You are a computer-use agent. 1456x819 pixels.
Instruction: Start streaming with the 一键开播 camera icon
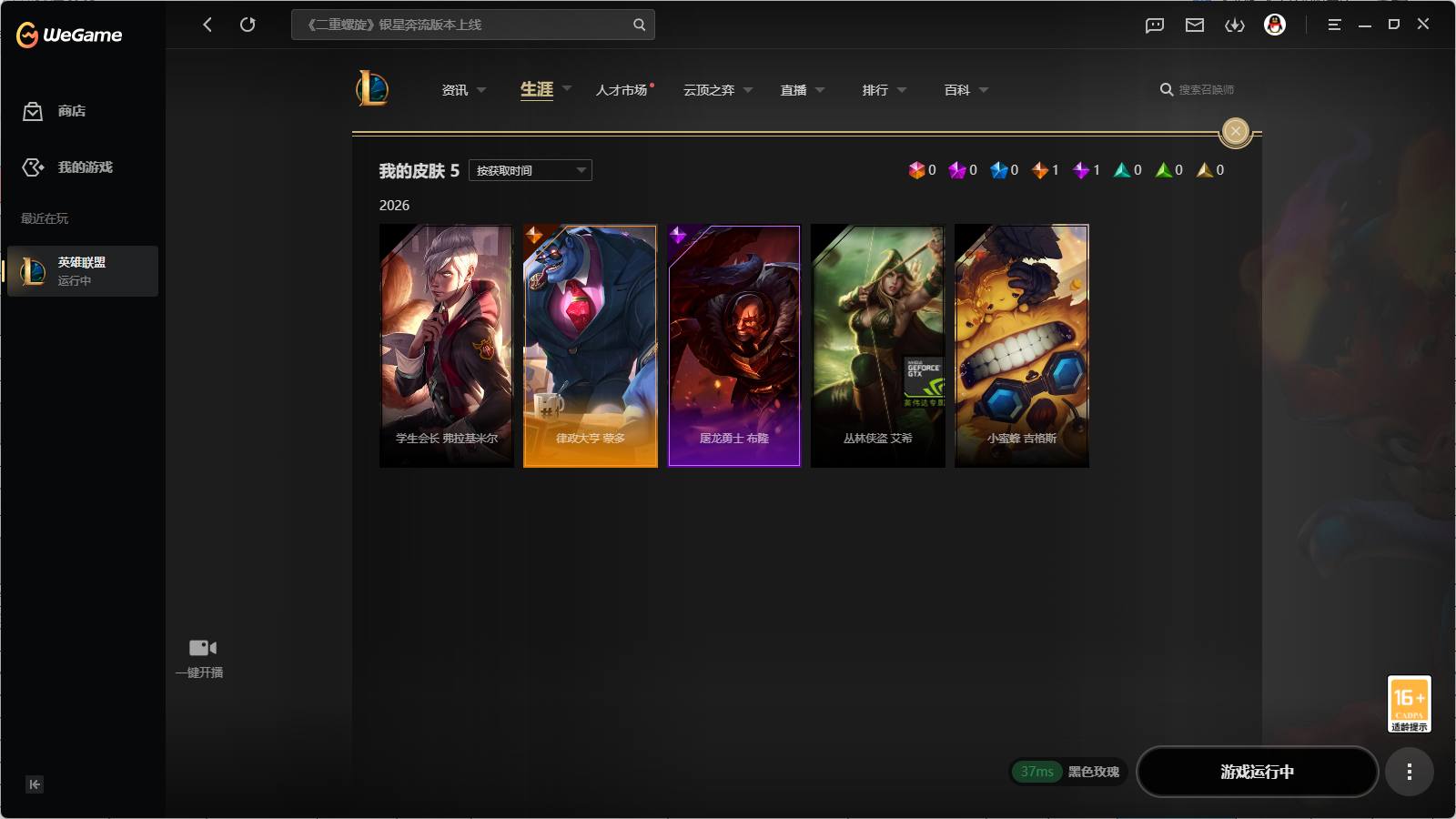pos(202,648)
